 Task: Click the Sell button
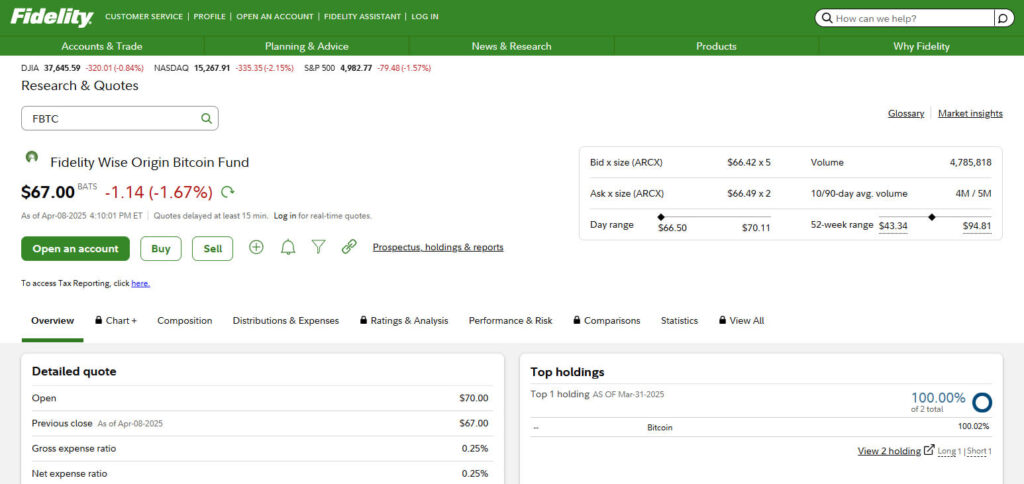pos(212,248)
